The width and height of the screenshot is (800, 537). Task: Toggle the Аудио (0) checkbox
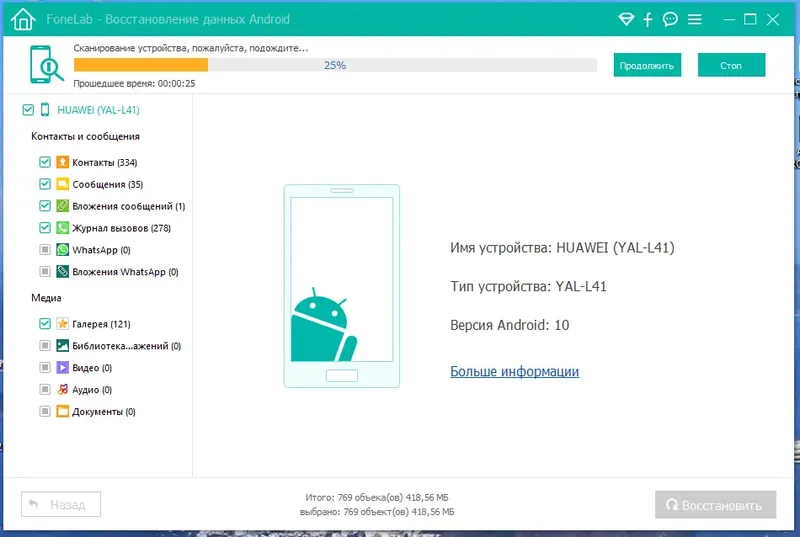45,390
